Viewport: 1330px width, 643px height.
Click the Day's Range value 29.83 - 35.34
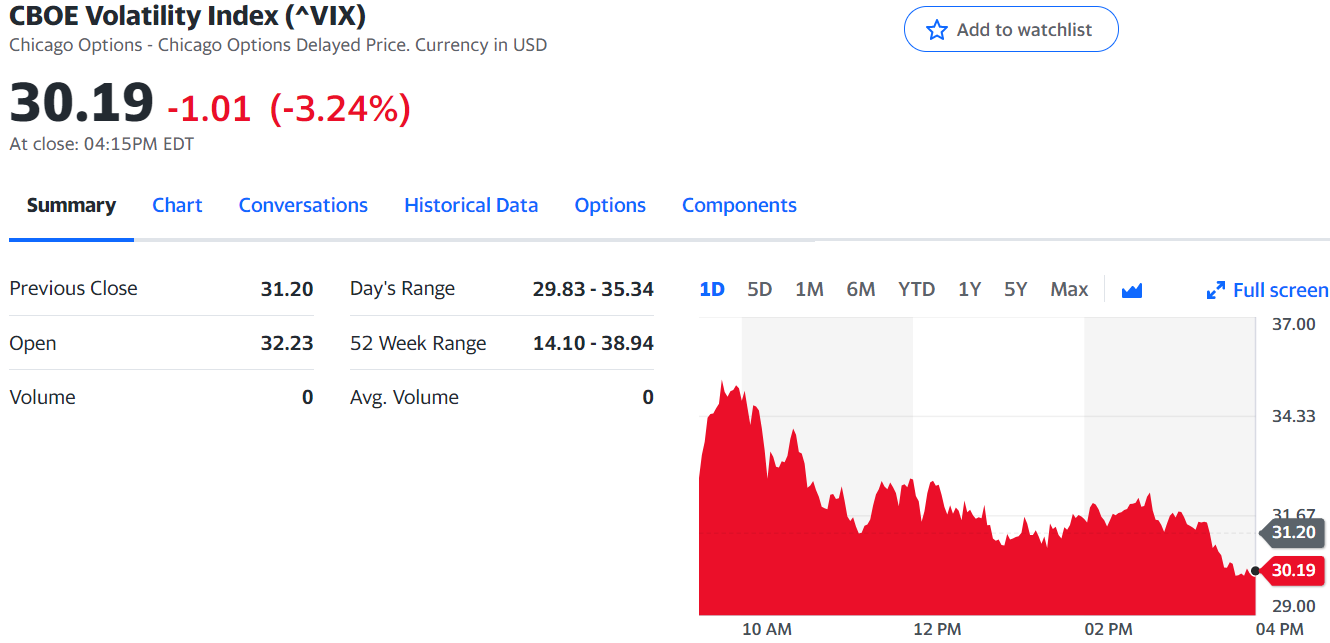pyautogui.click(x=593, y=289)
